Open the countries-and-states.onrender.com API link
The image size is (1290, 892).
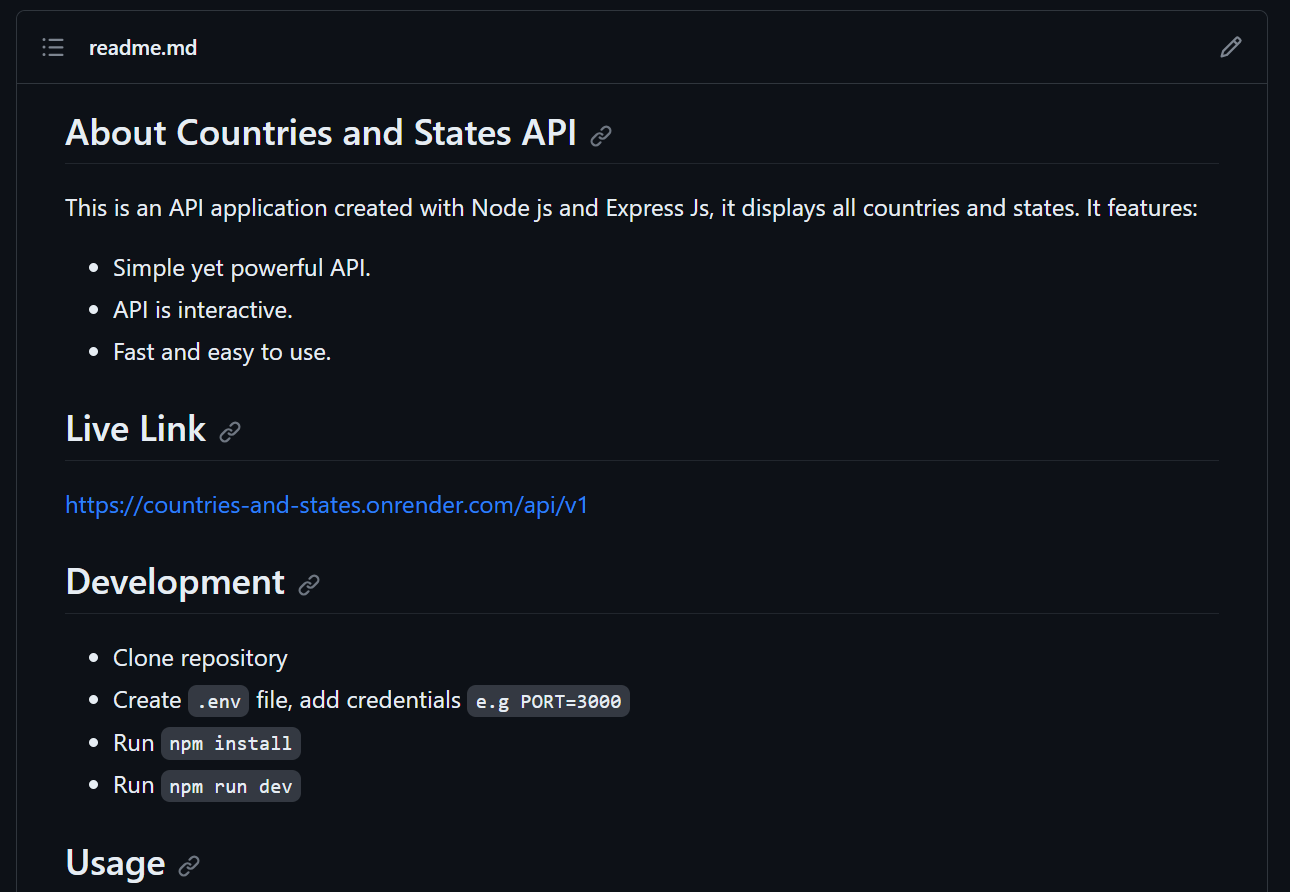point(326,505)
